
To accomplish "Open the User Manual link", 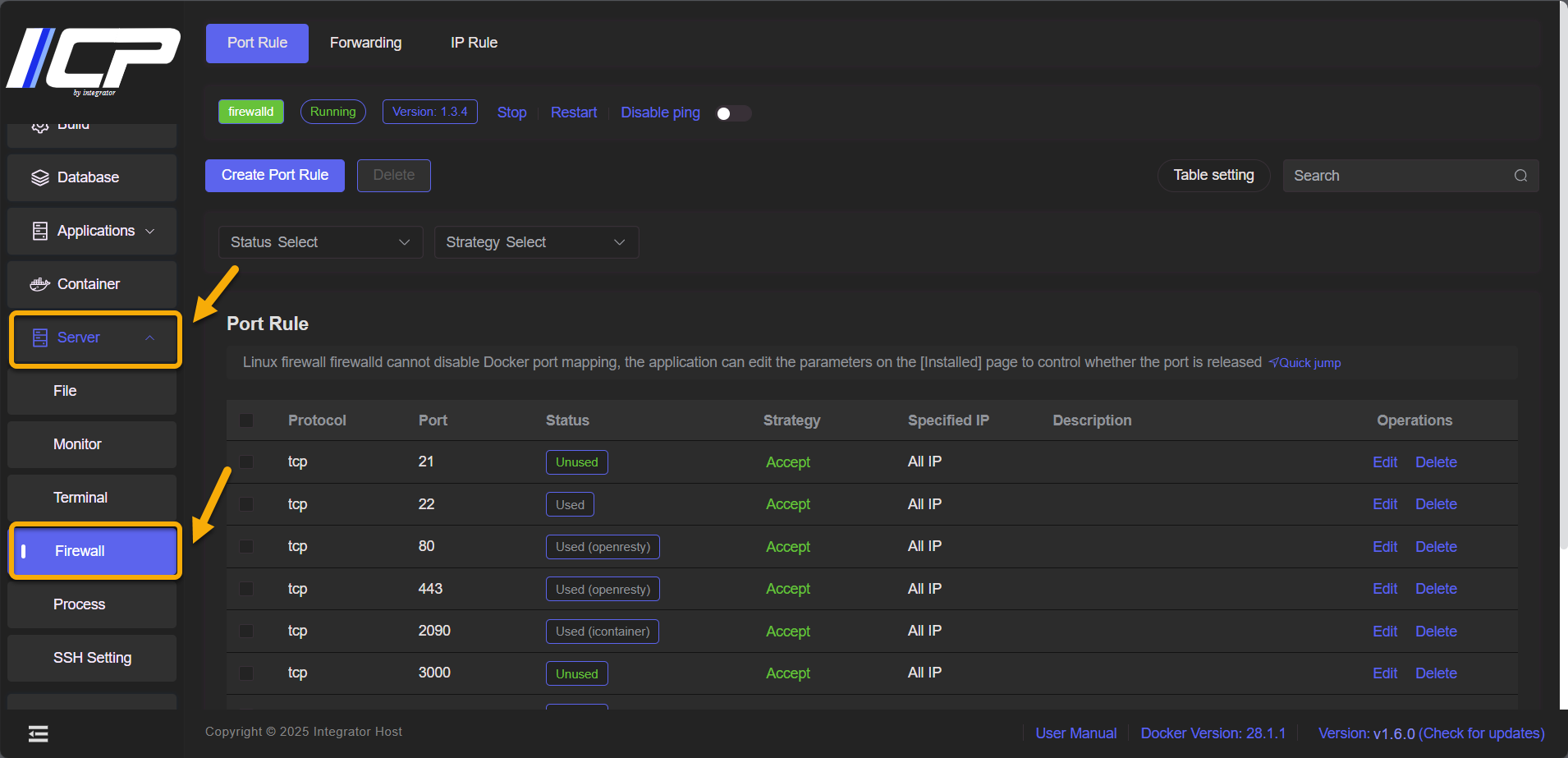I will tap(1075, 733).
